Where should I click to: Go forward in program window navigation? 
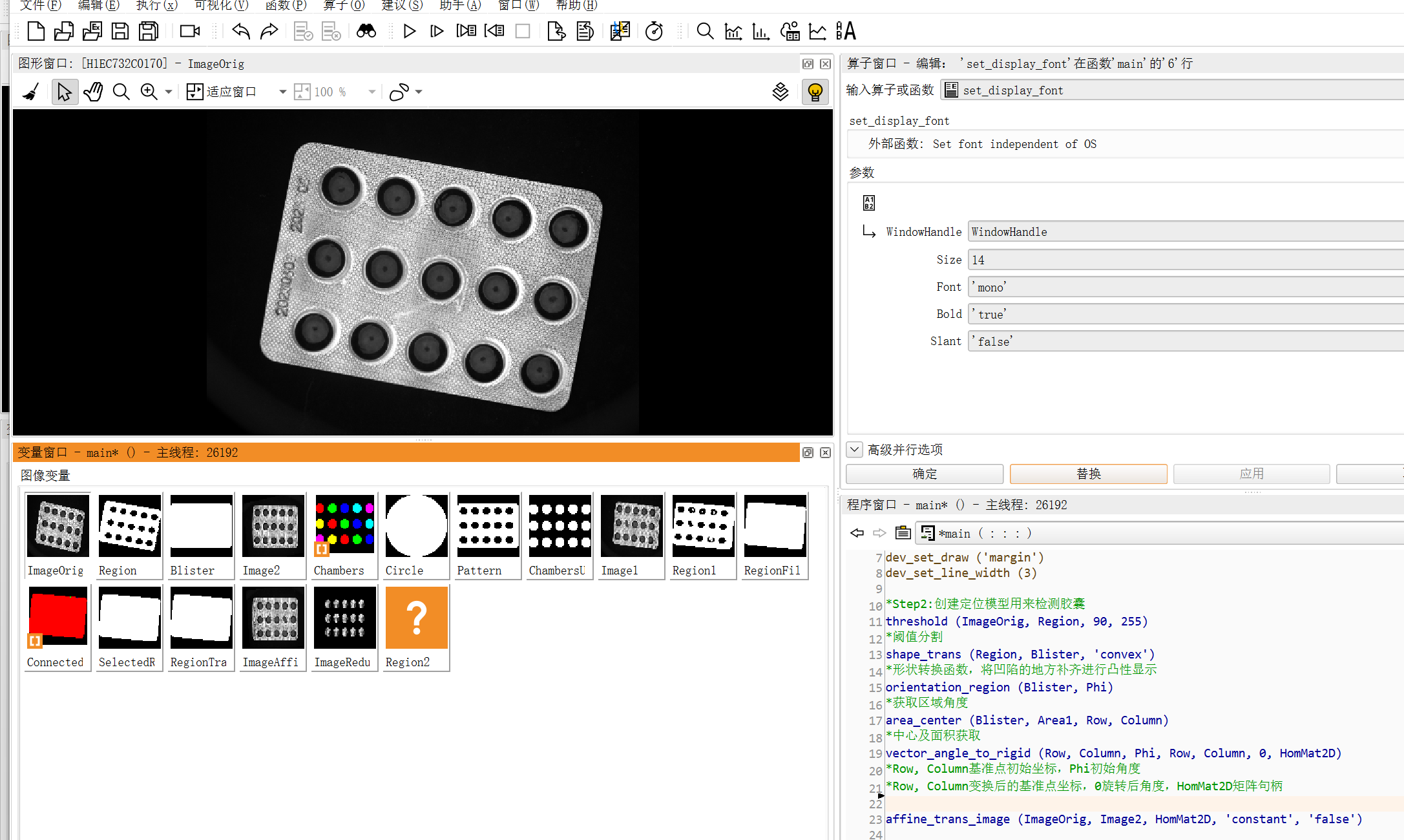(879, 533)
